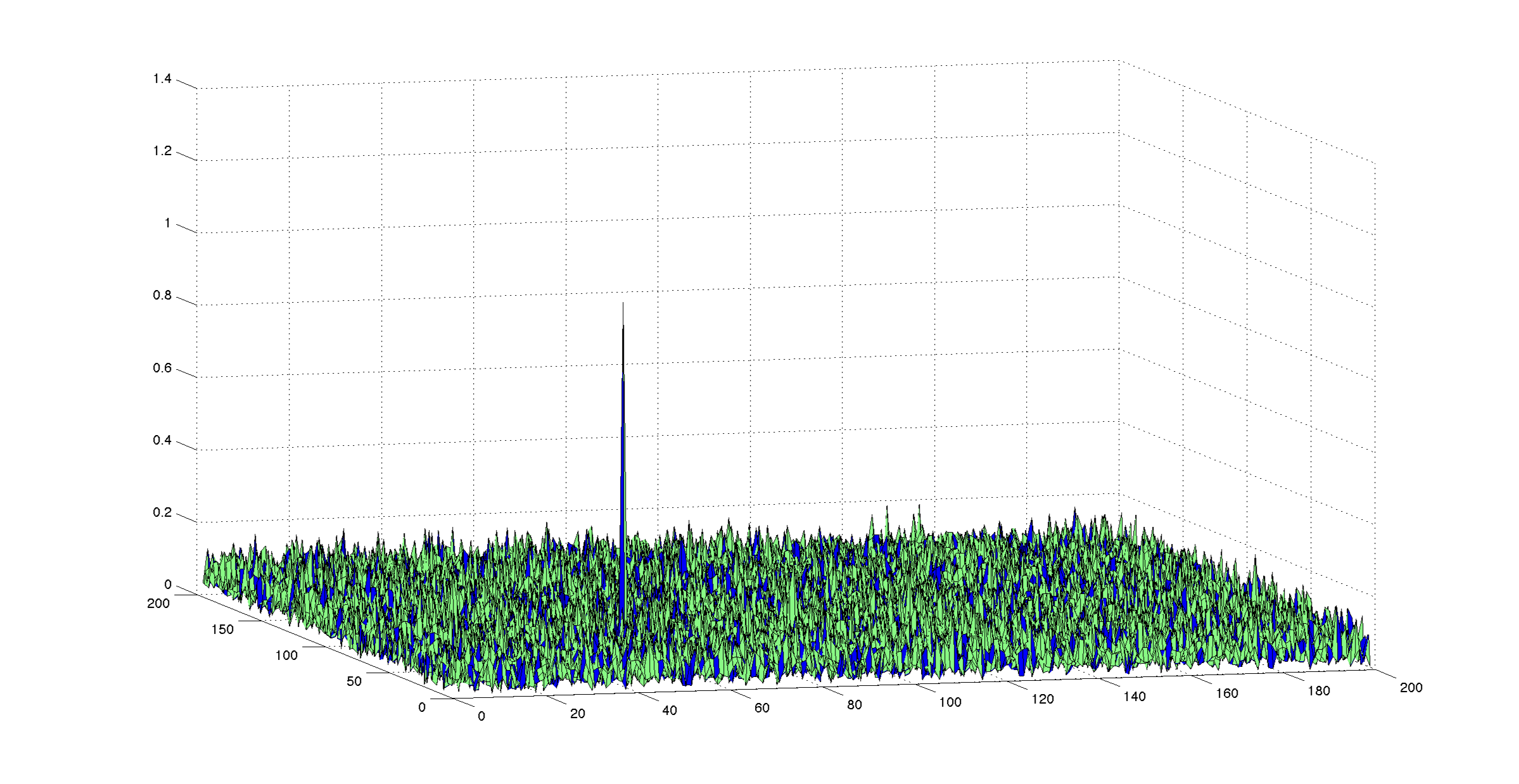Click the 1.2 z-axis tick label
1519x784 pixels.
[x=162, y=151]
